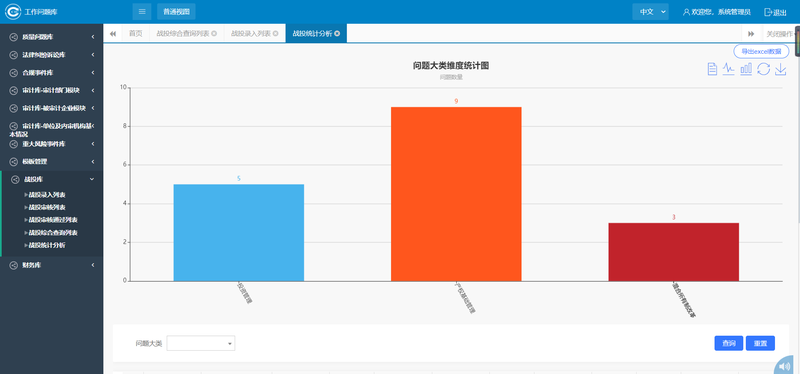Close the 战投统计分析 tab
The height and width of the screenshot is (374, 800).
(337, 33)
